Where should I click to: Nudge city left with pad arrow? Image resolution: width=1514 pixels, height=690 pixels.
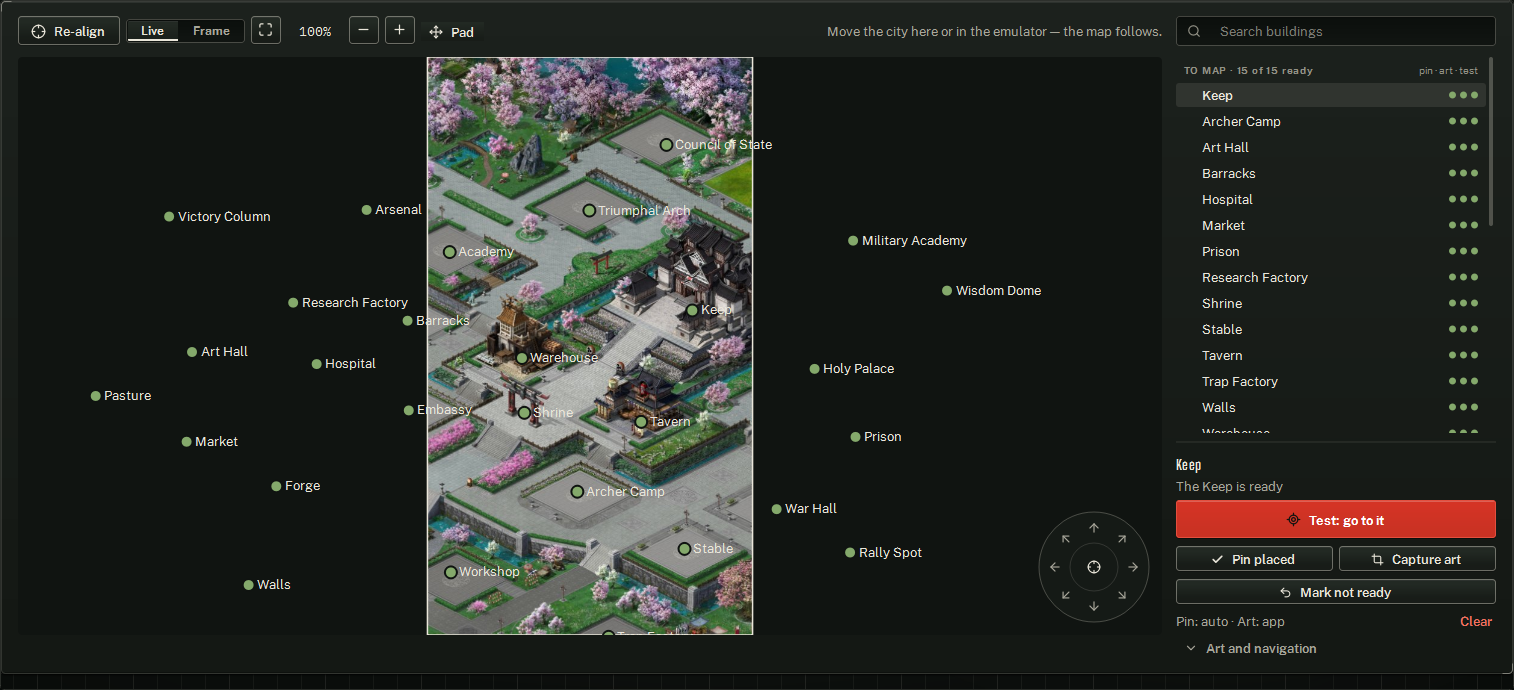pyautogui.click(x=1055, y=567)
